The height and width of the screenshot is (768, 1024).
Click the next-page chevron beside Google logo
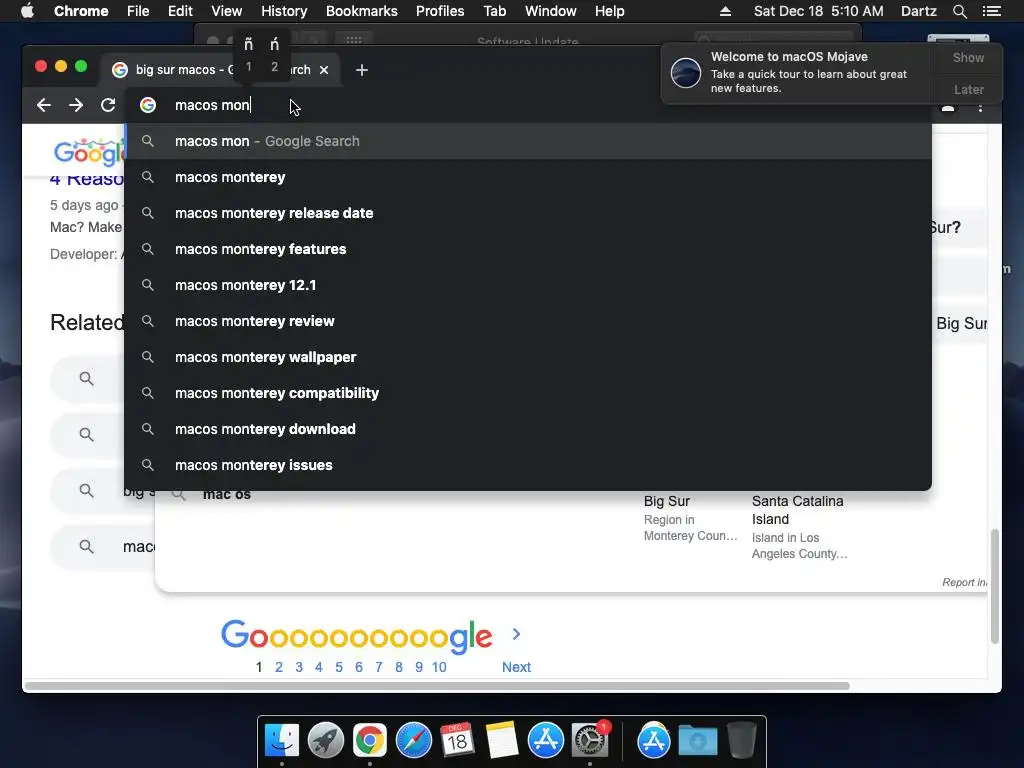[x=516, y=634]
